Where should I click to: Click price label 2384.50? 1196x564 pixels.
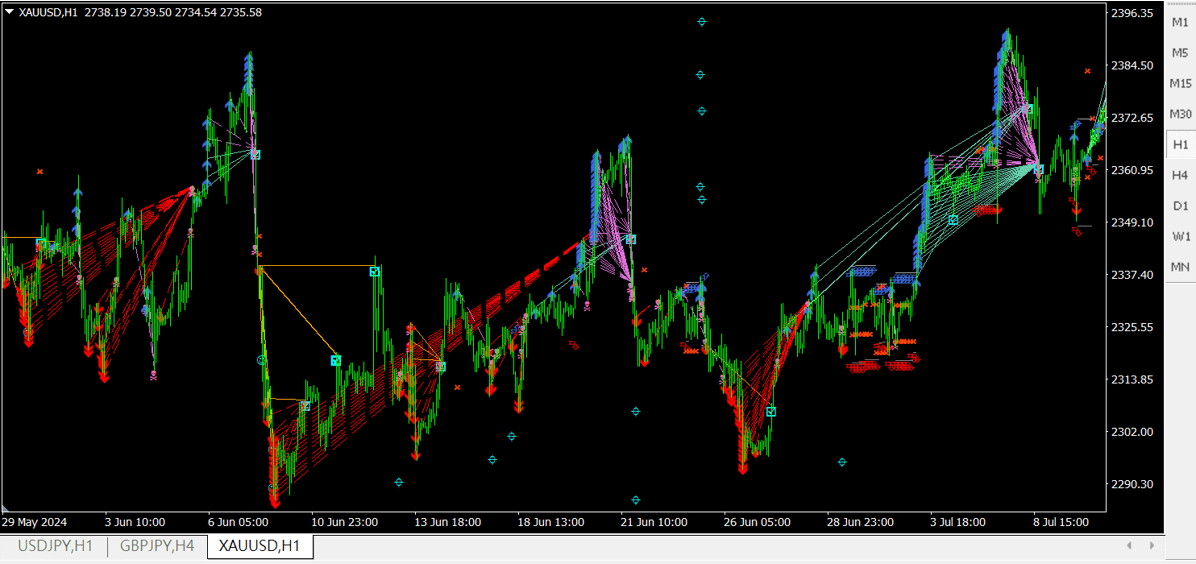[1131, 65]
